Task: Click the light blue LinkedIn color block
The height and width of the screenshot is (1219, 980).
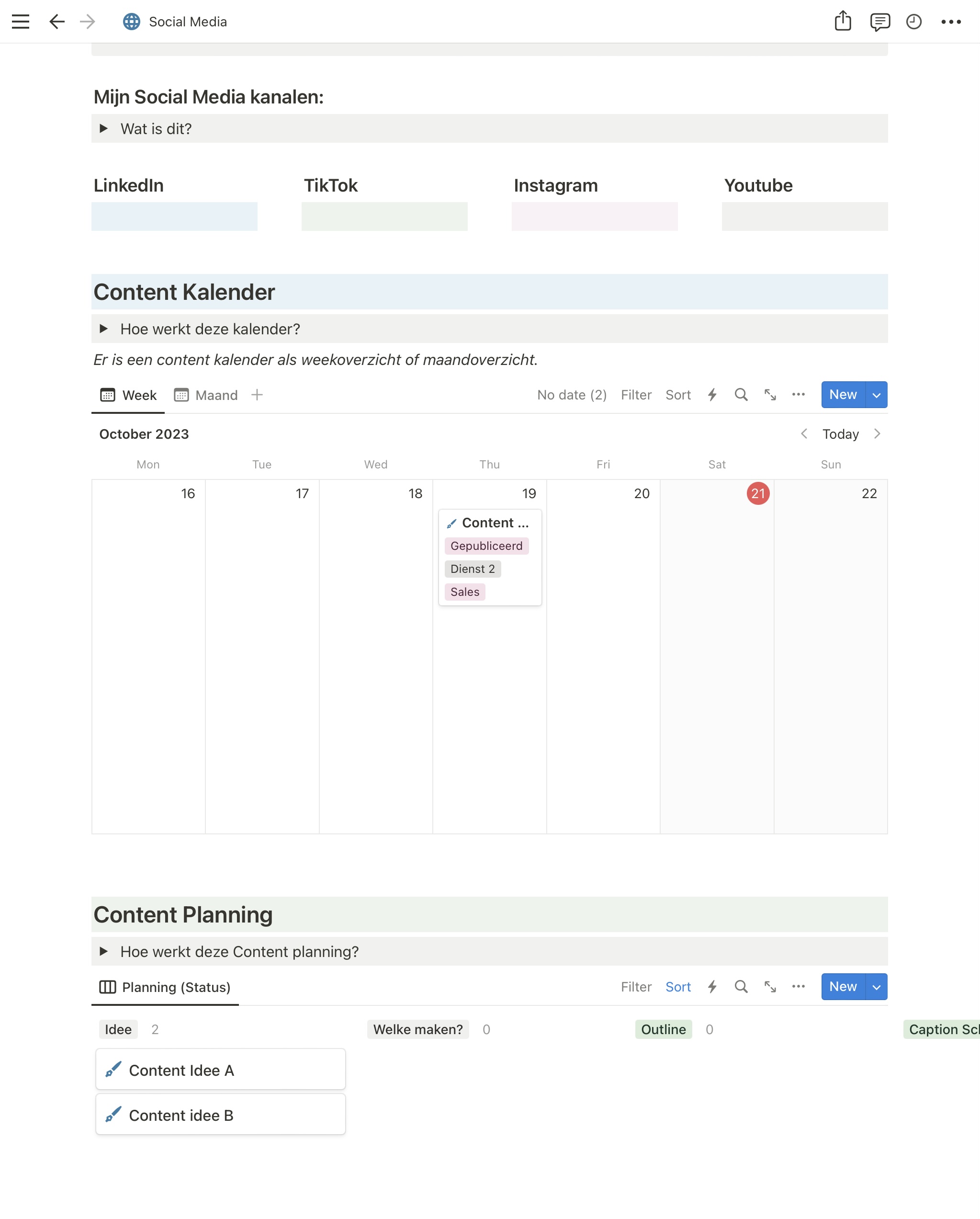Action: (174, 216)
